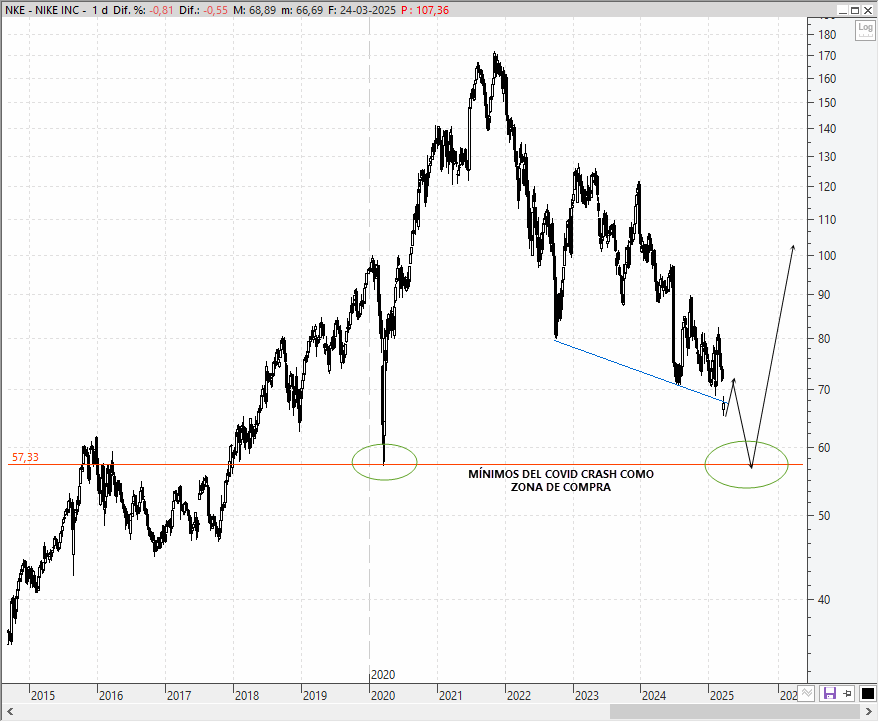Click the 'ZONA DE COMPRA' annotation line
The image size is (879, 722).
point(561,487)
